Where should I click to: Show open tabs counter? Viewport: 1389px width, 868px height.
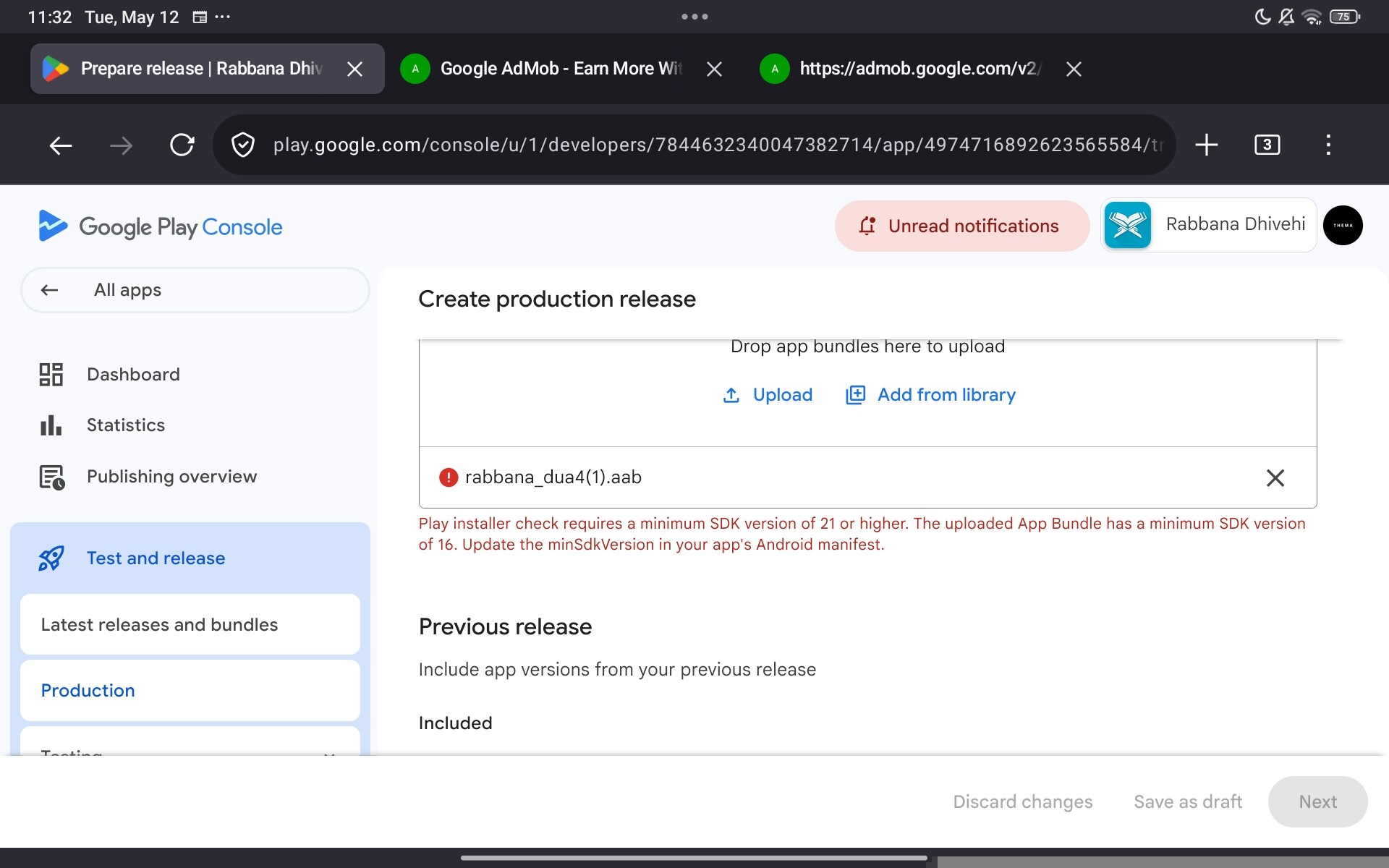1267,145
